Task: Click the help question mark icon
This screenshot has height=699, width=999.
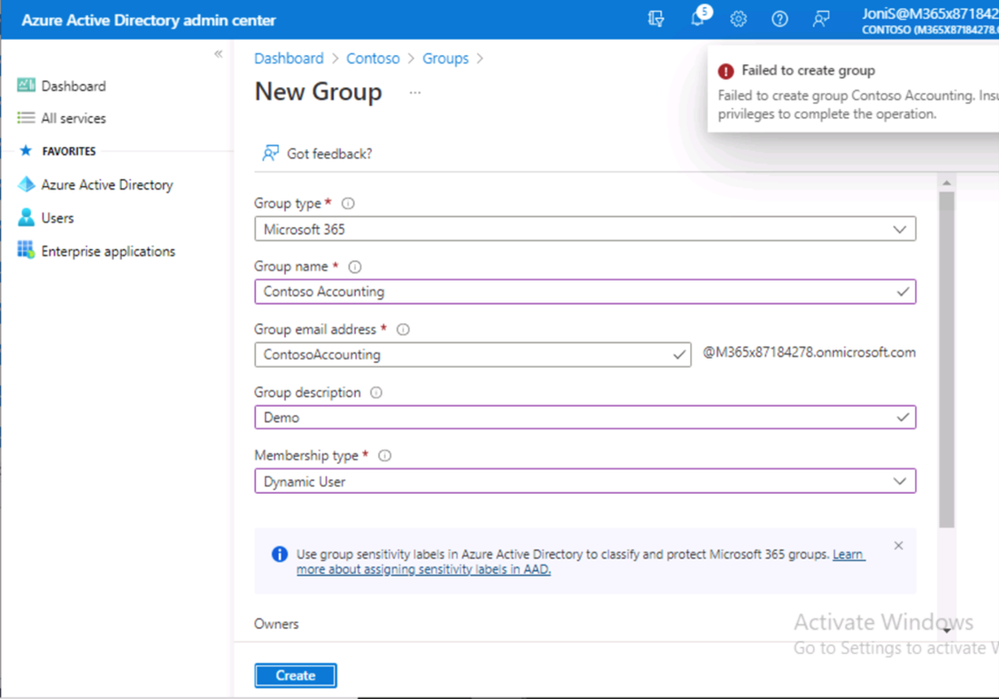Action: (779, 19)
